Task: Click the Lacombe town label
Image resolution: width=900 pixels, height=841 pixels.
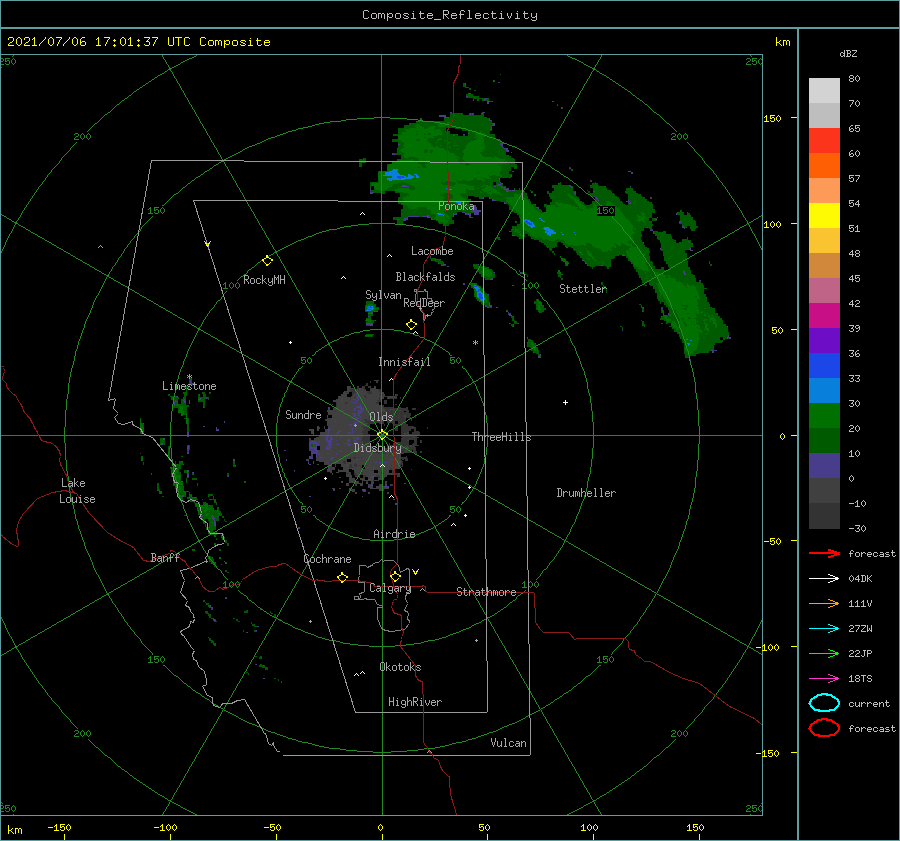Action: click(432, 251)
